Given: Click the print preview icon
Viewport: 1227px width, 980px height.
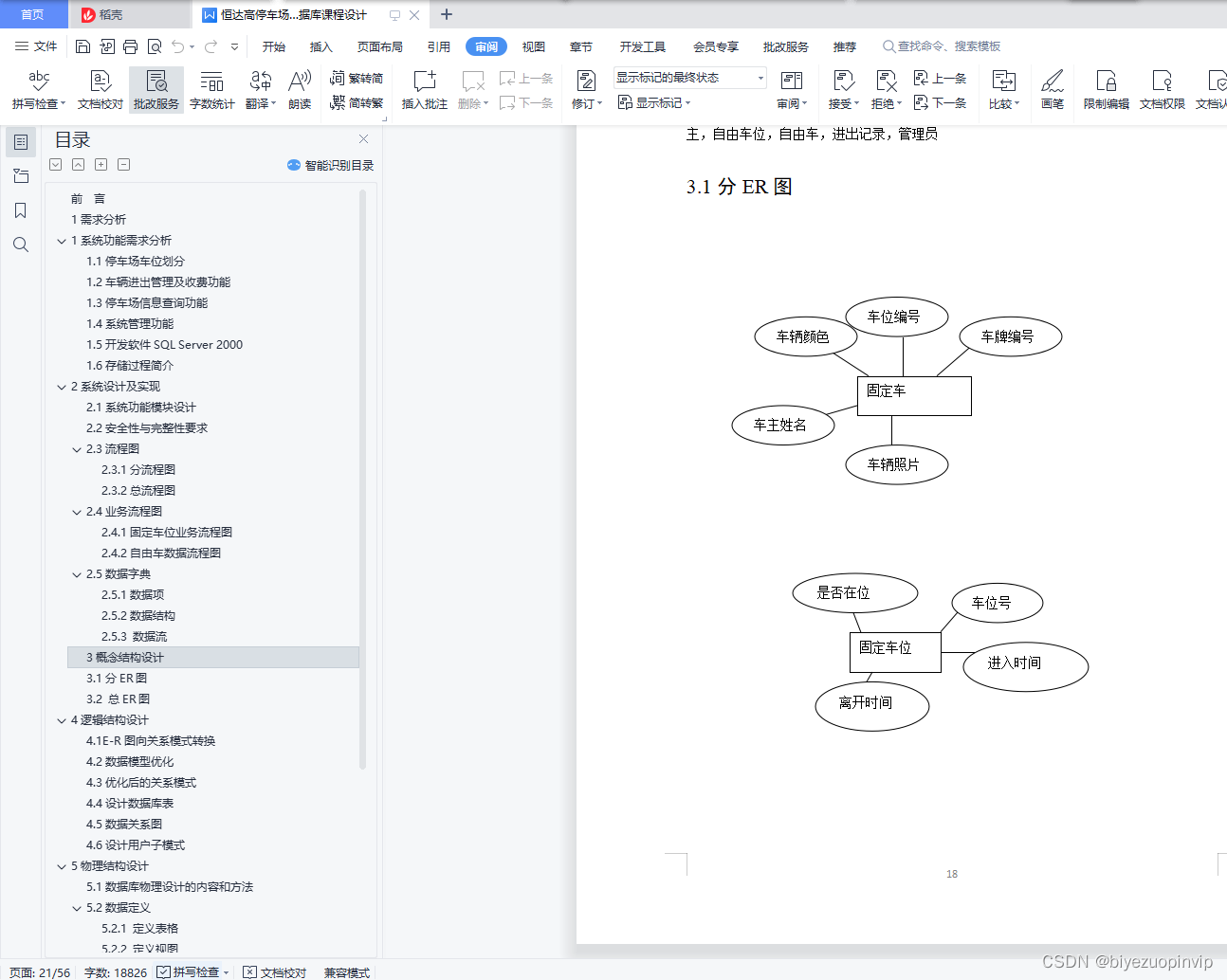Looking at the screenshot, I should [x=154, y=46].
